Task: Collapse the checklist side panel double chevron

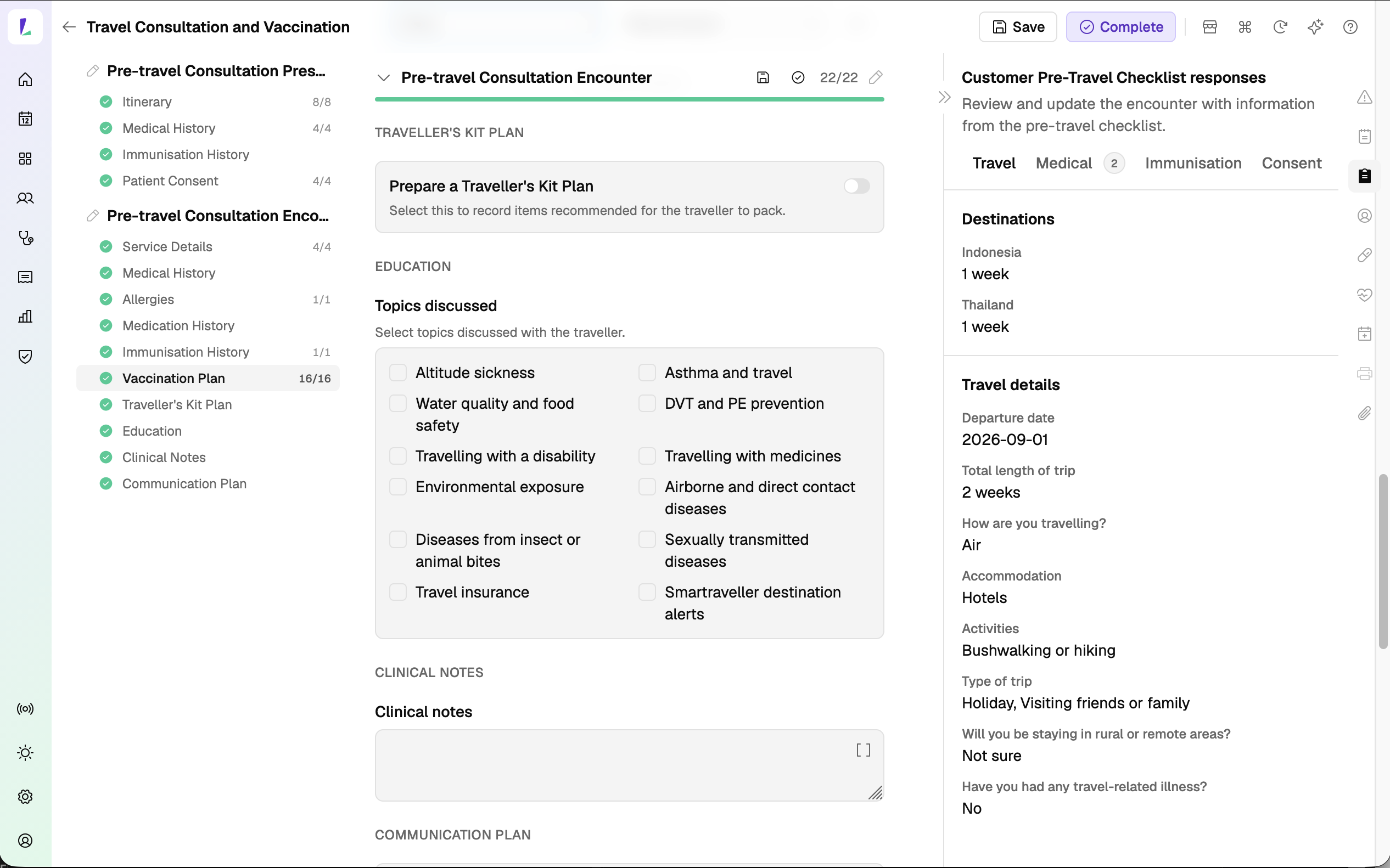Action: 944,97
